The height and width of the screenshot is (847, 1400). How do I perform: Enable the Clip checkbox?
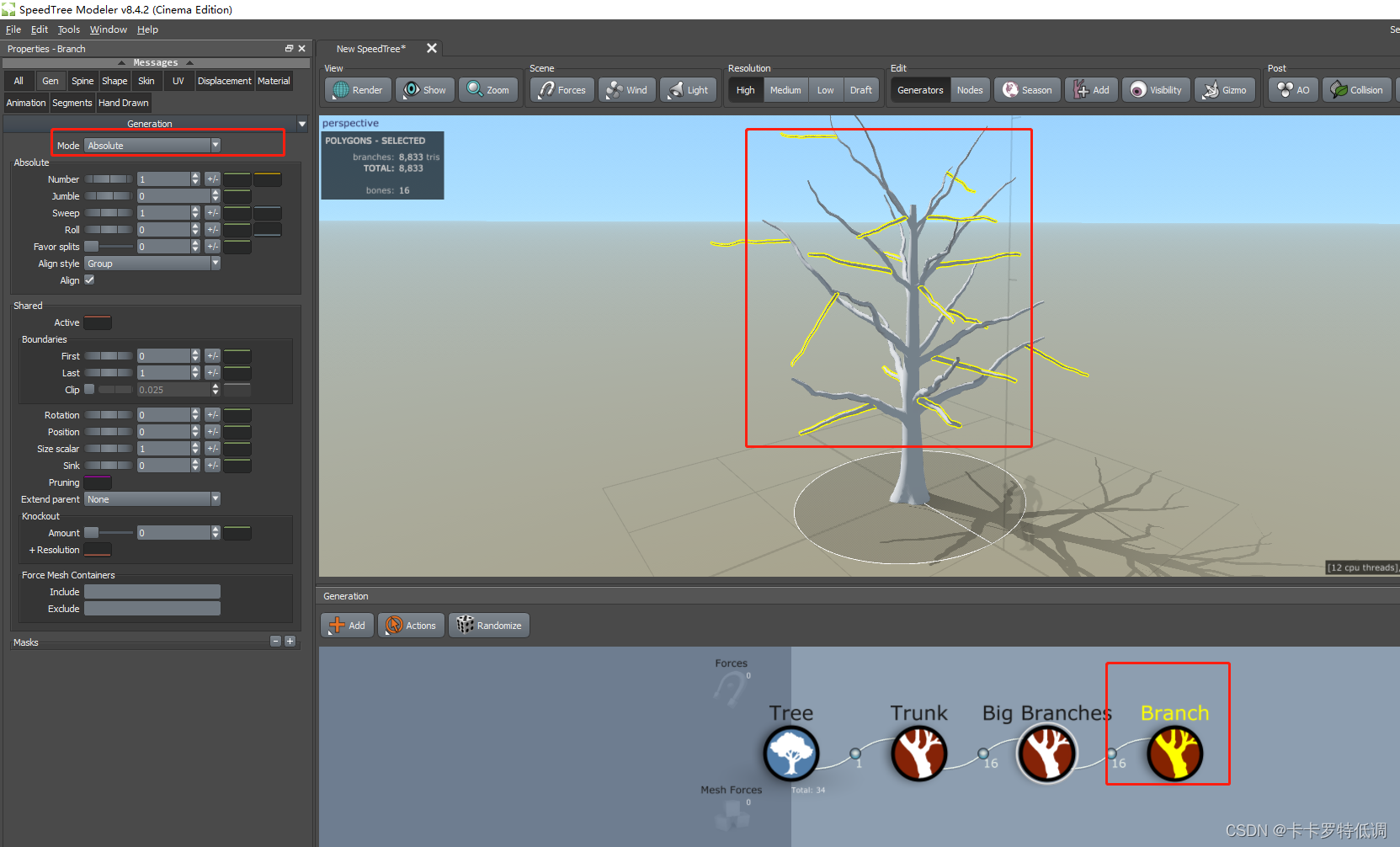pos(89,389)
